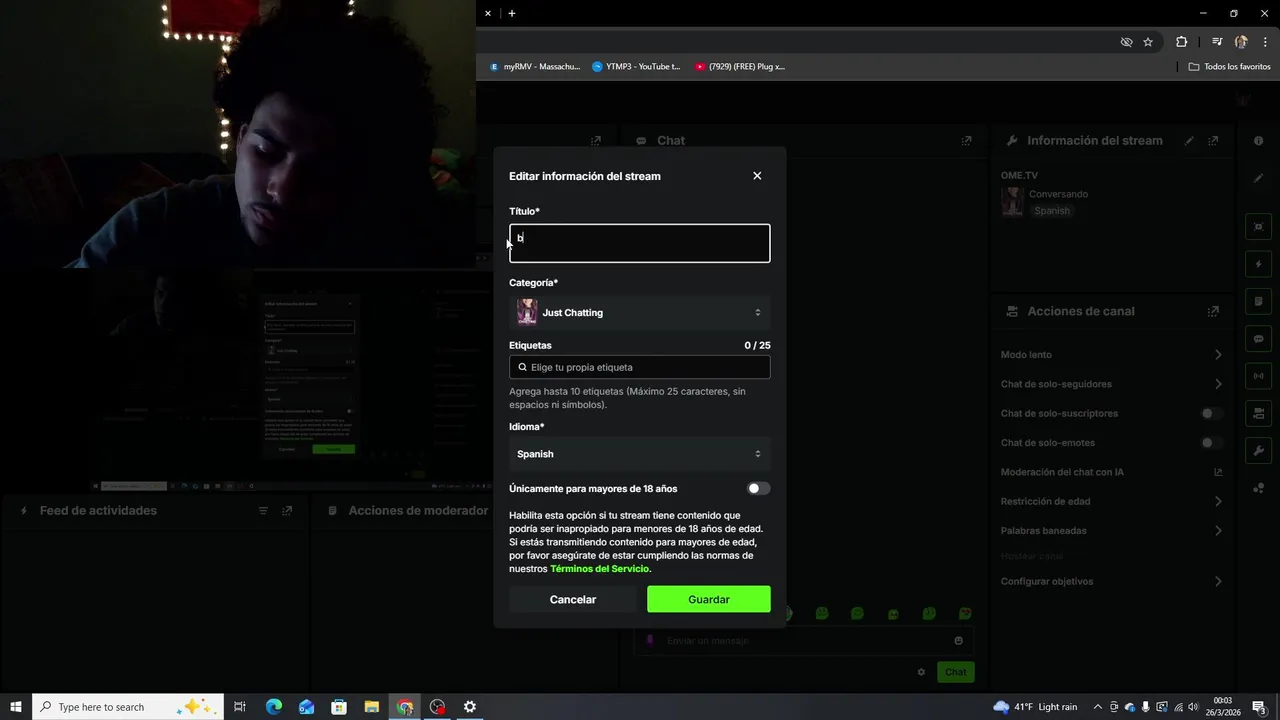Pop out the Acciones de canal panel

point(1213,311)
